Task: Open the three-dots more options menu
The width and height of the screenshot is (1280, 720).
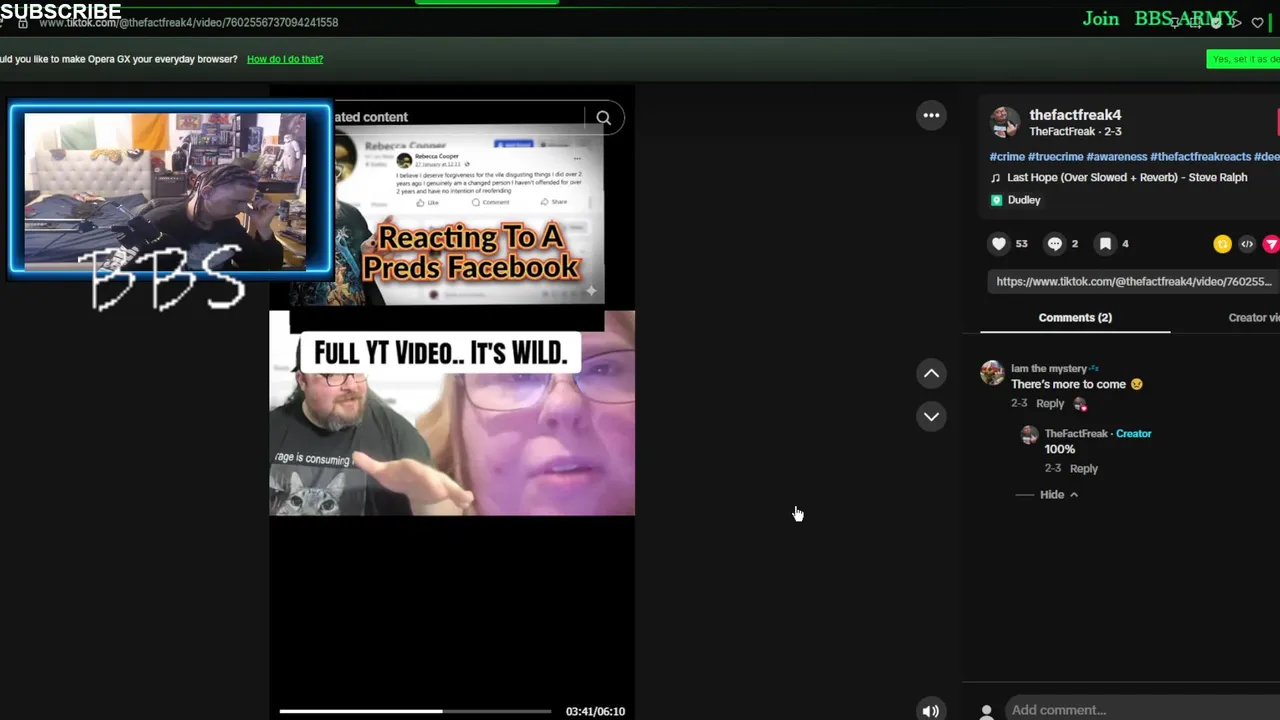Action: (931, 115)
